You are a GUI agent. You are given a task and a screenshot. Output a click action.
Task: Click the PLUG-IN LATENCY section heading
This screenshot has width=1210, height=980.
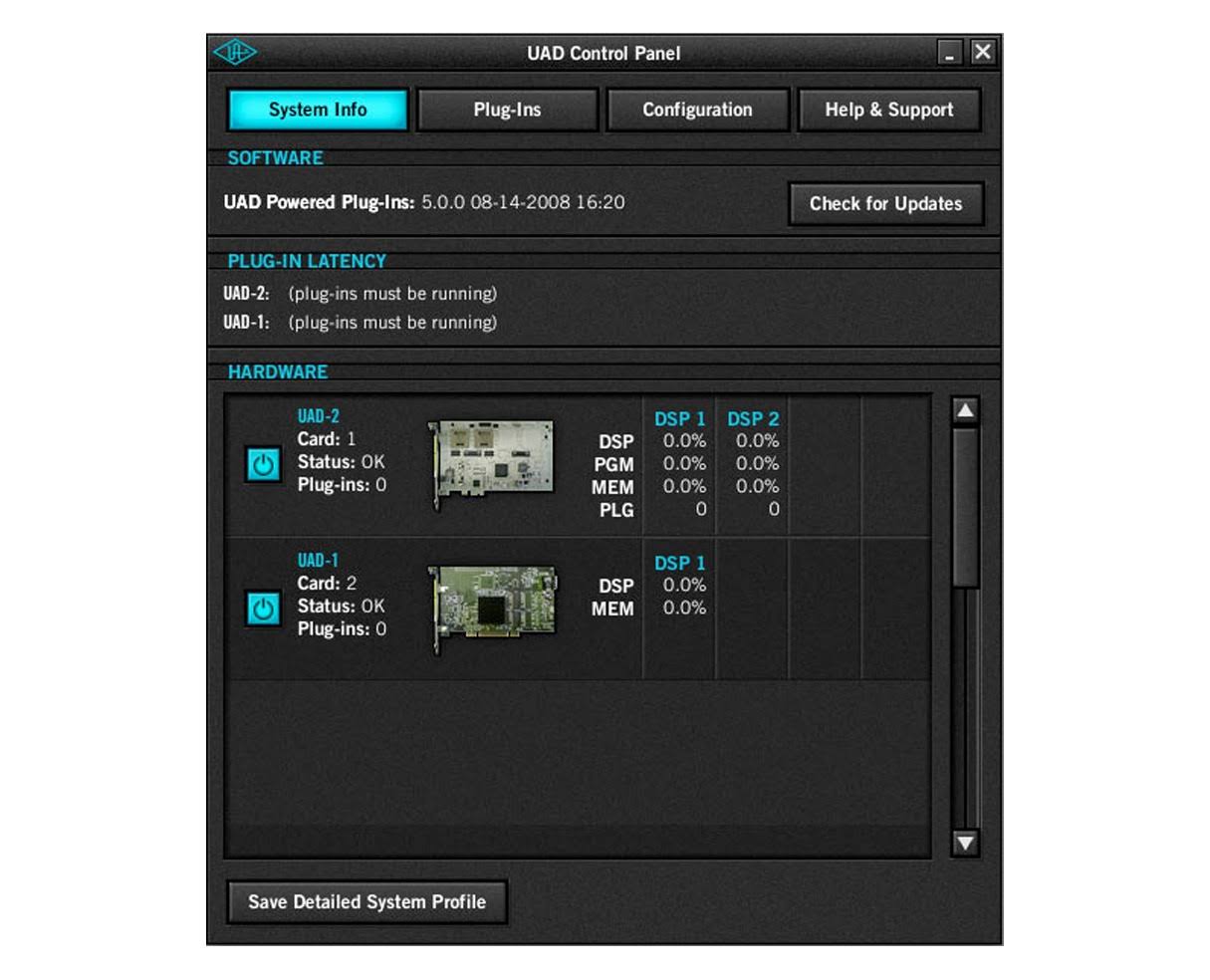pyautogui.click(x=307, y=261)
